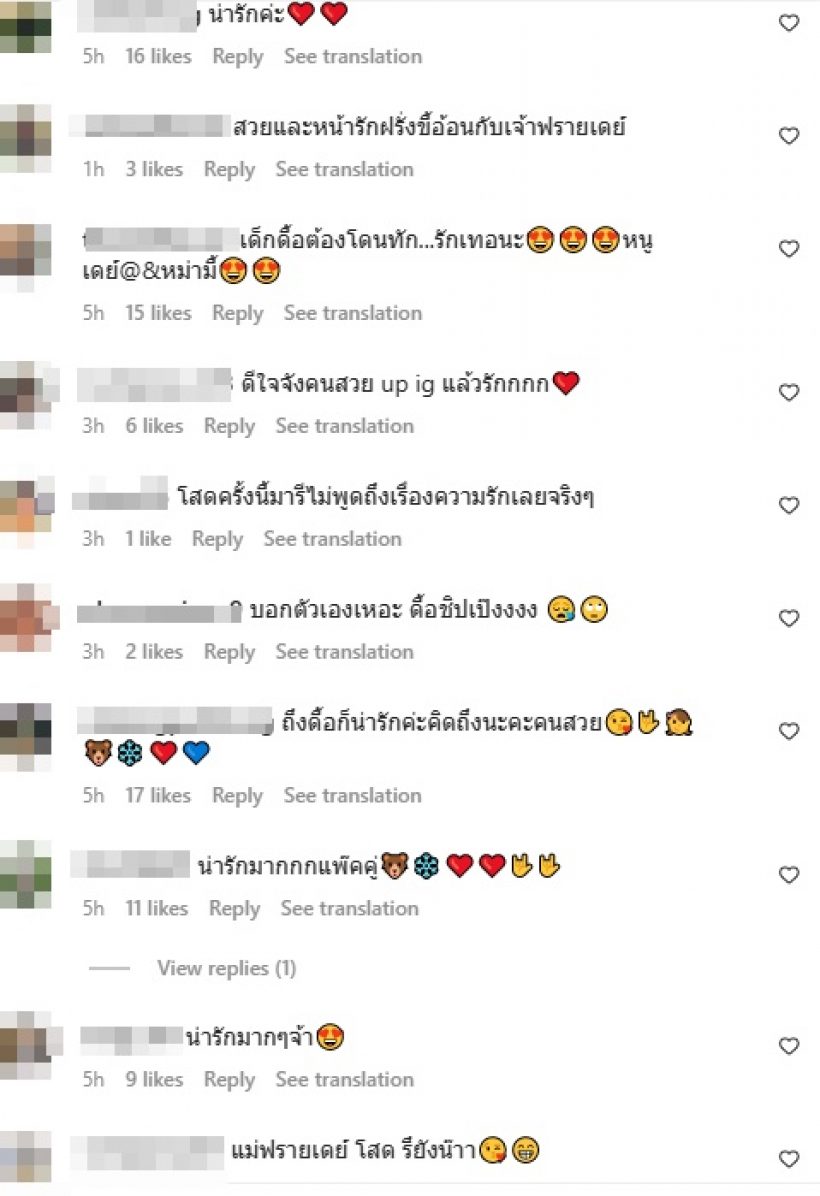Image resolution: width=820 pixels, height=1196 pixels.
Task: Open the '9 likes' list
Action: [154, 1079]
